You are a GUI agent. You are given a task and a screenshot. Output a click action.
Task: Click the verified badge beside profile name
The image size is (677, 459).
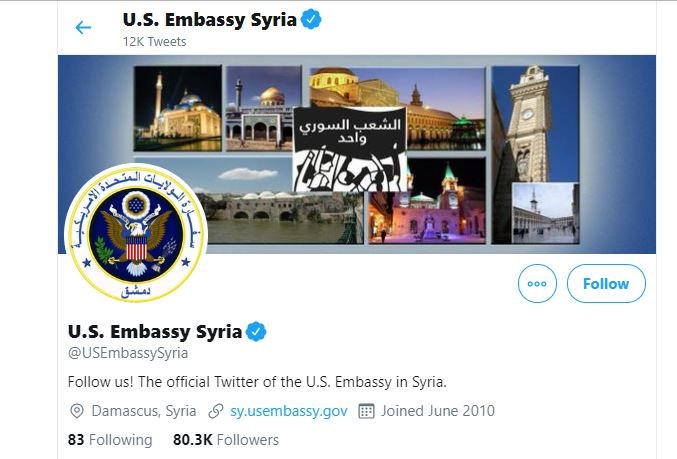[256, 332]
